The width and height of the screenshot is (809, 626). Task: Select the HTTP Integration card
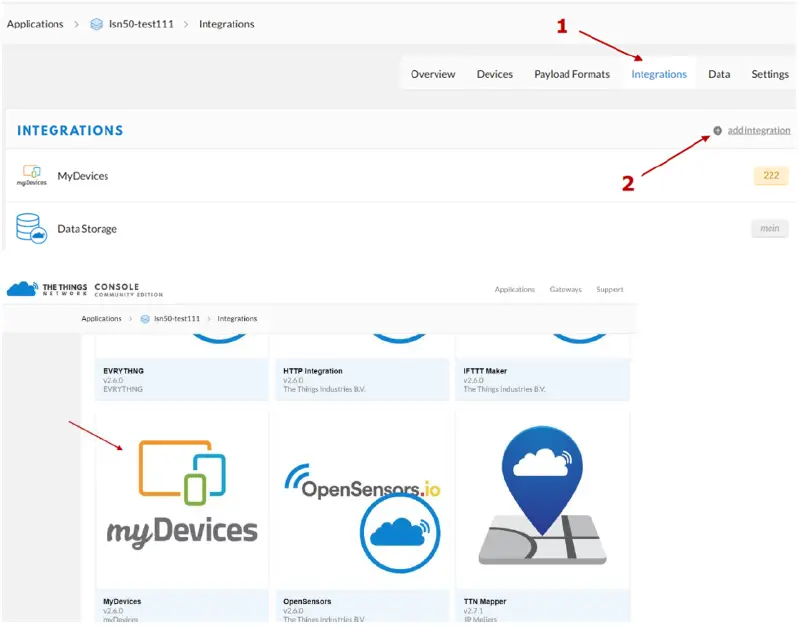pyautogui.click(x=362, y=367)
